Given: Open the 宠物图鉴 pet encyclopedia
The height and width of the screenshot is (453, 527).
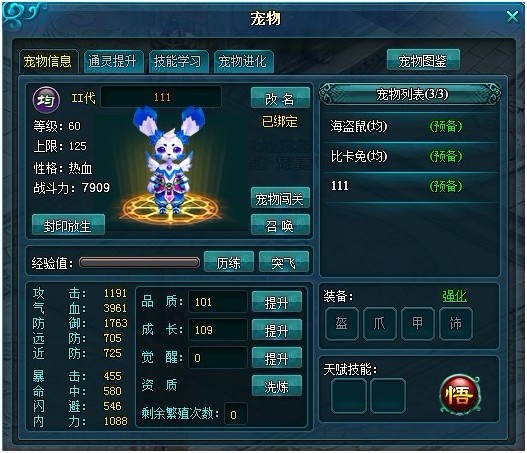Looking at the screenshot, I should tap(423, 60).
